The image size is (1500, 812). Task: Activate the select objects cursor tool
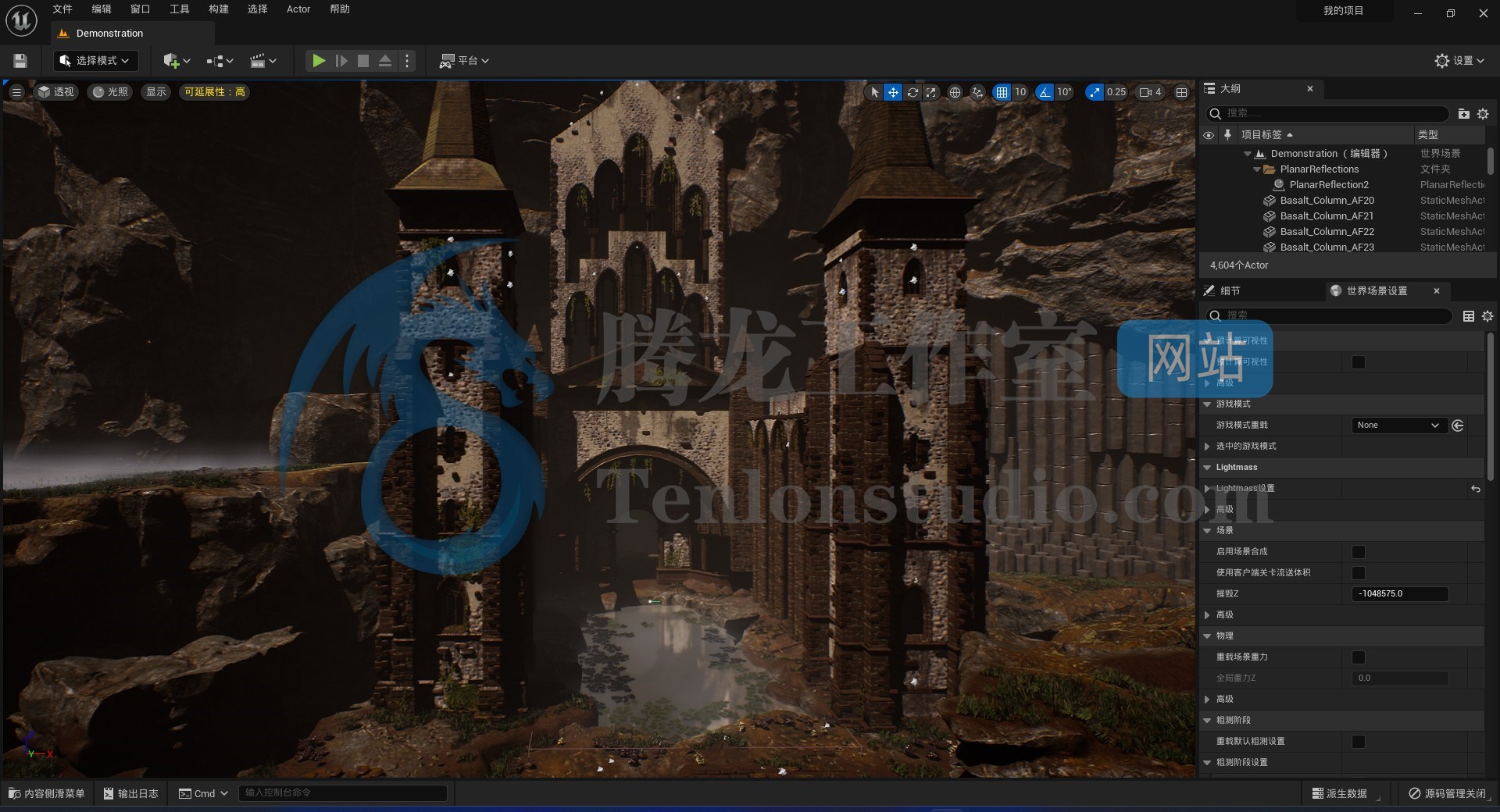click(x=874, y=92)
